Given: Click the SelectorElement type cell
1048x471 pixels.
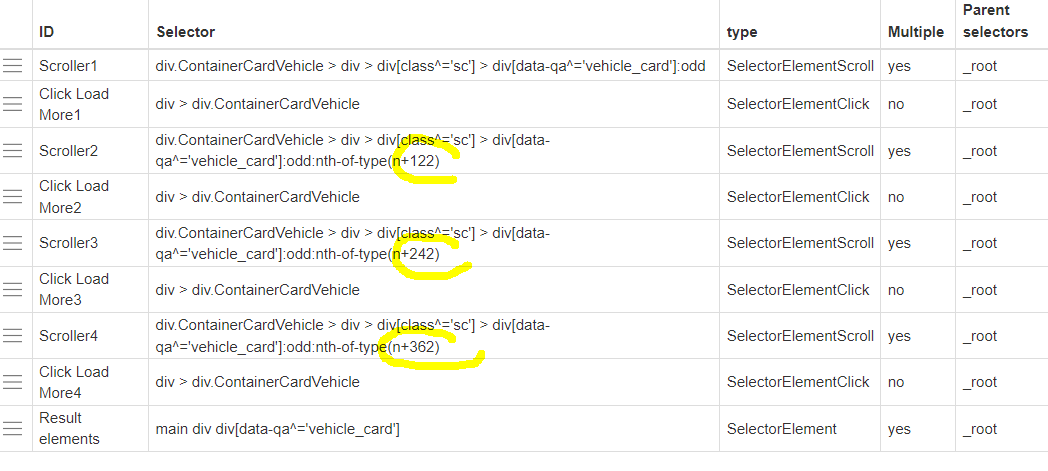Looking at the screenshot, I should click(x=782, y=429).
